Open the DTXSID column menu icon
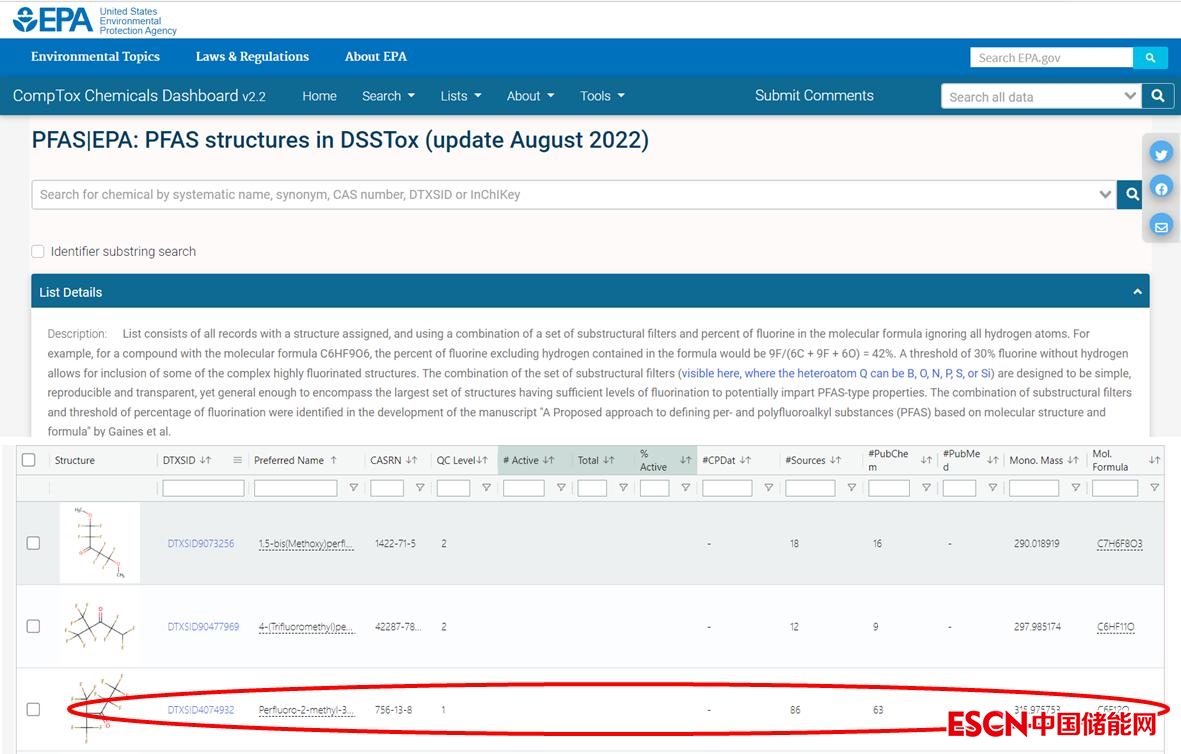Viewport: 1181px width, 754px height. click(237, 460)
